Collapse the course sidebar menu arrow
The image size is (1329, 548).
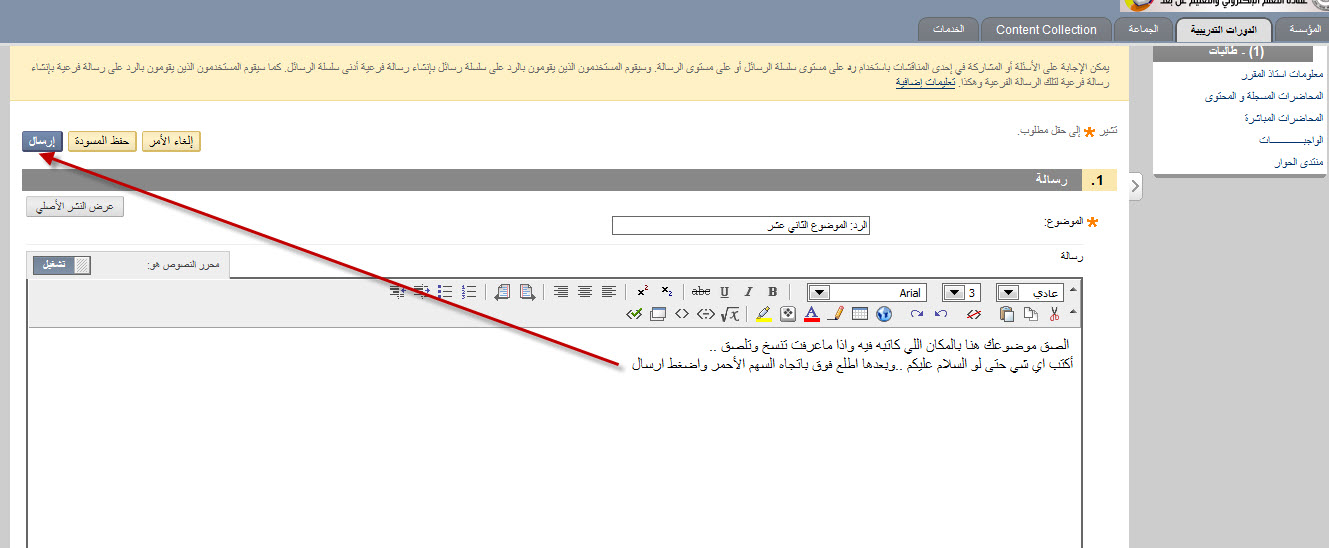[x=1135, y=185]
